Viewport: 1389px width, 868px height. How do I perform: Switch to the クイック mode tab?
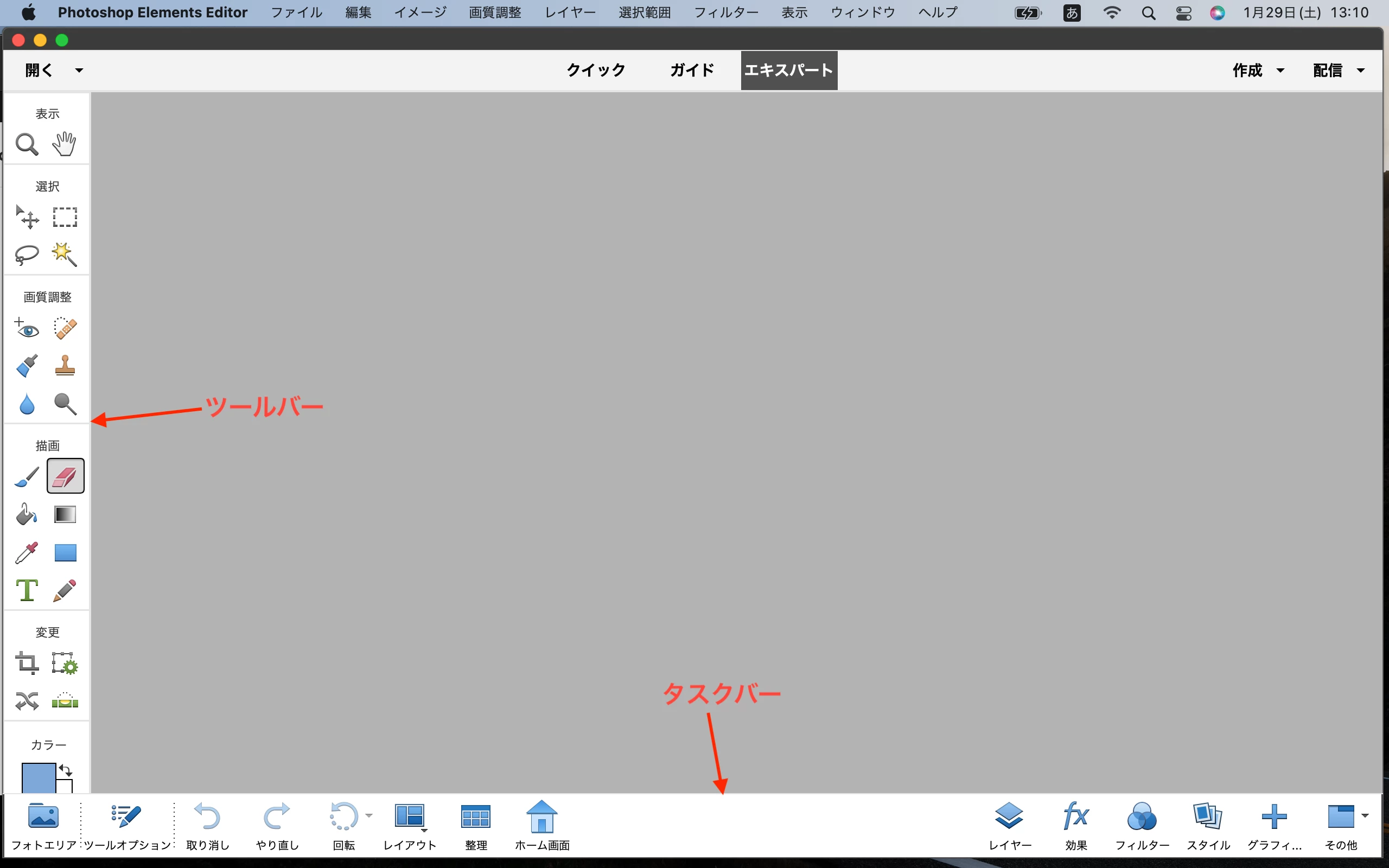(x=596, y=71)
